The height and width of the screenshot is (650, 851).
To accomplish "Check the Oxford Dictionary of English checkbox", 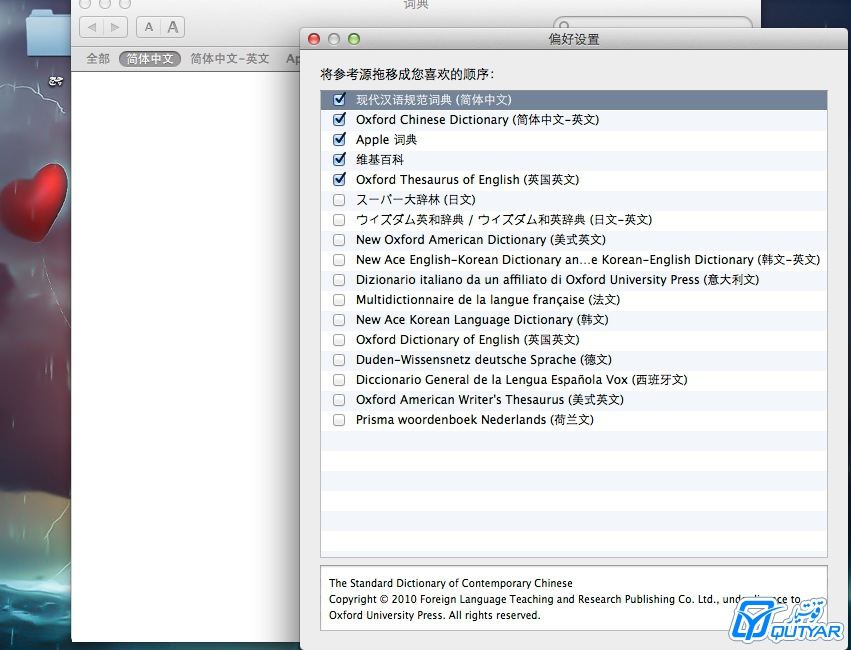I will point(339,340).
